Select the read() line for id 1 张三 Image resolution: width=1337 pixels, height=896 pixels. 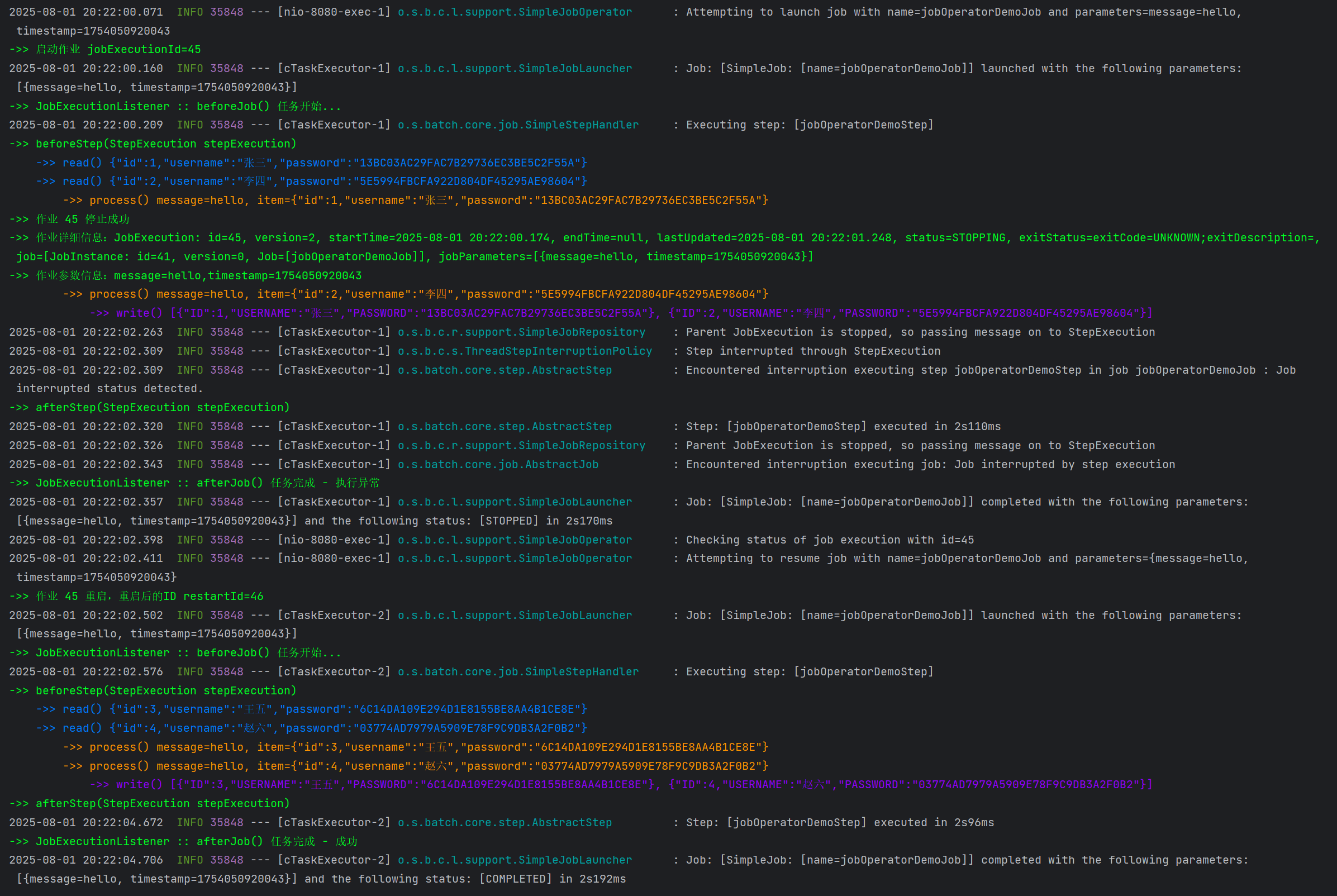[311, 163]
